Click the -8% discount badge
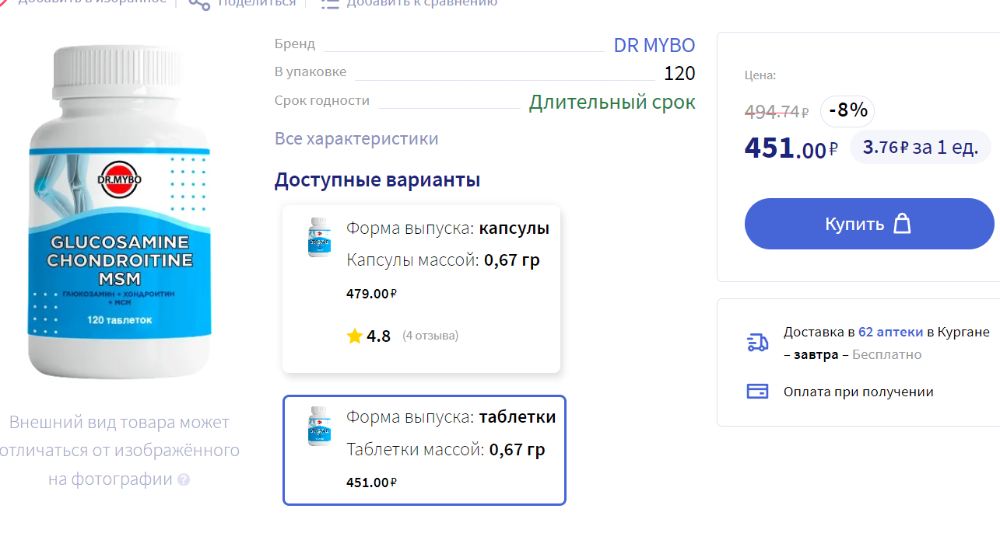Image resolution: width=1000 pixels, height=540 pixels. click(847, 110)
